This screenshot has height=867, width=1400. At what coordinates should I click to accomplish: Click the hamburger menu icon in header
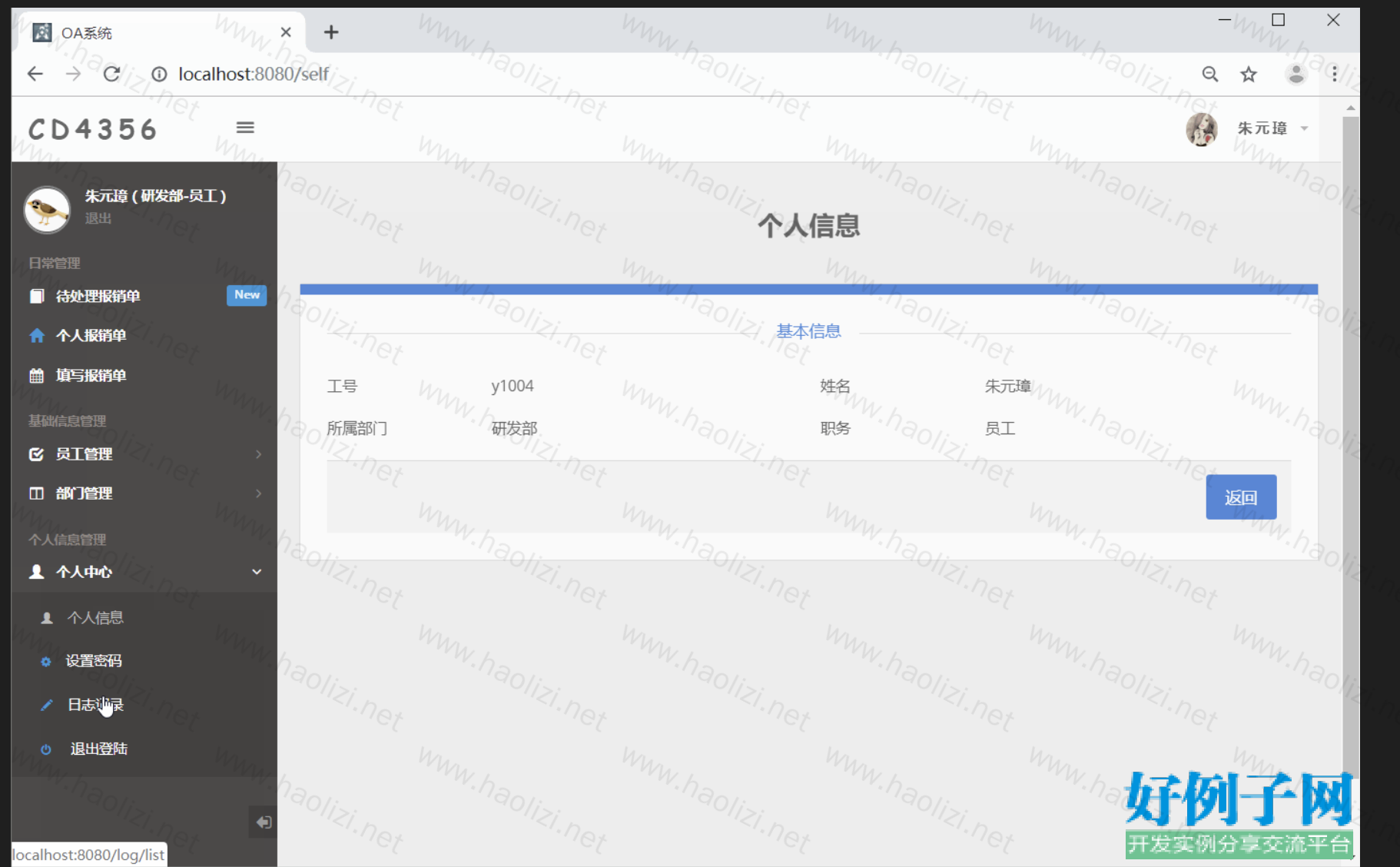[245, 128]
